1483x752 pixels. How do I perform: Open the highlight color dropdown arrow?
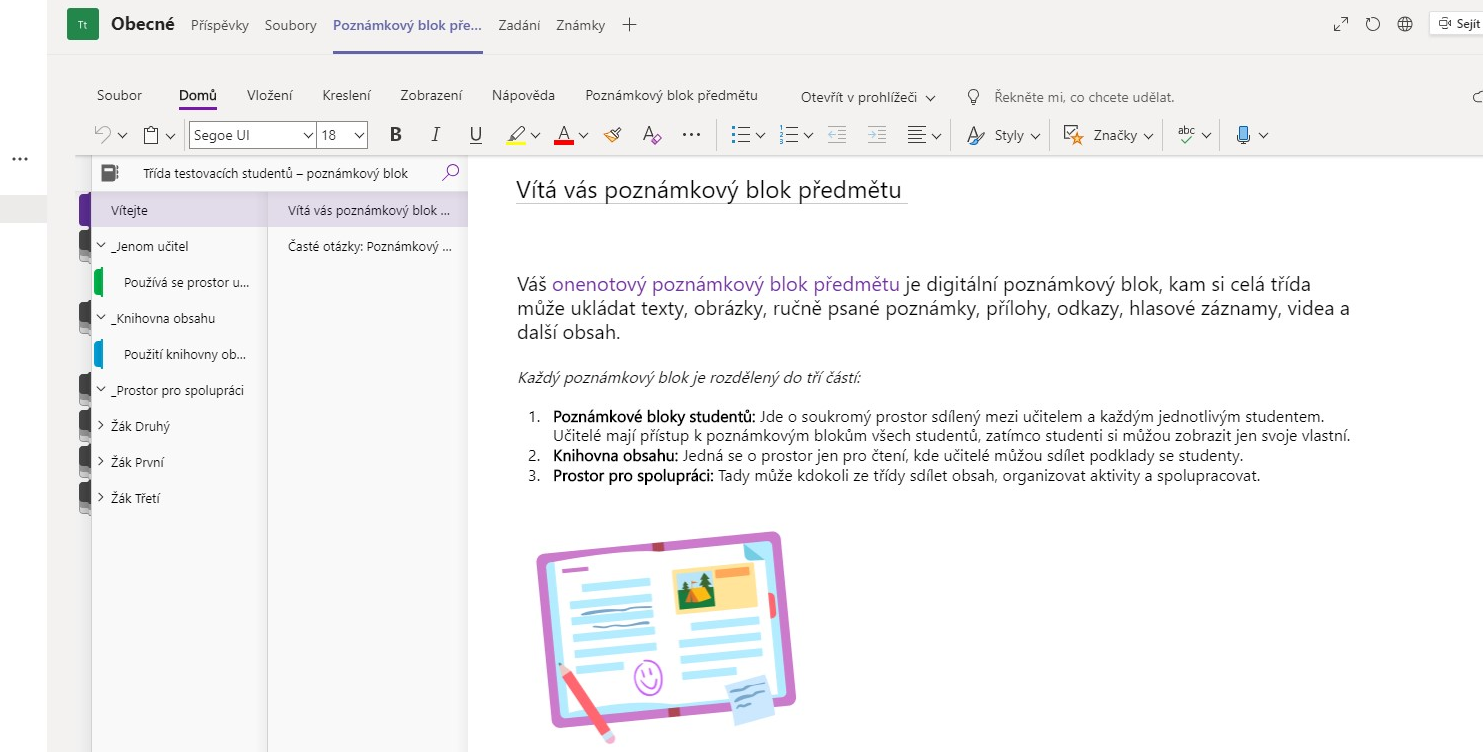click(535, 135)
